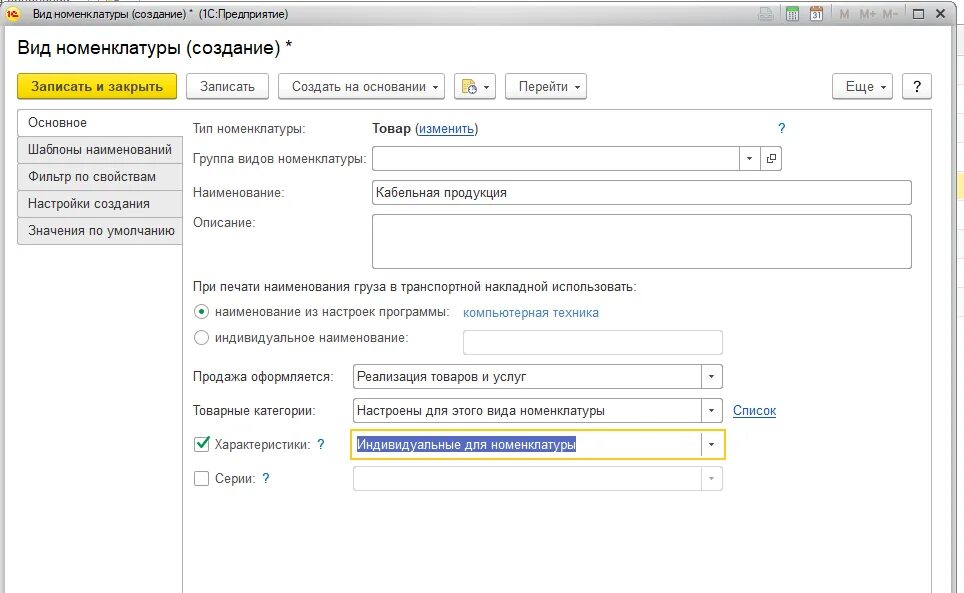Viewport: 964px width, 593px height.
Task: Open Группа видов номенклатуры selection form icon
Action: point(771,159)
